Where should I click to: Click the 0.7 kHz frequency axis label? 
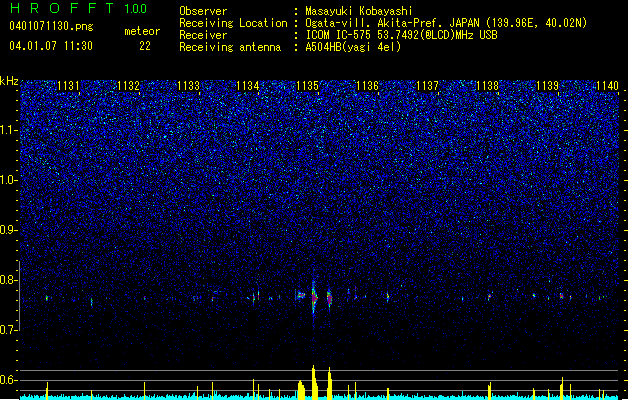click(x=8, y=330)
